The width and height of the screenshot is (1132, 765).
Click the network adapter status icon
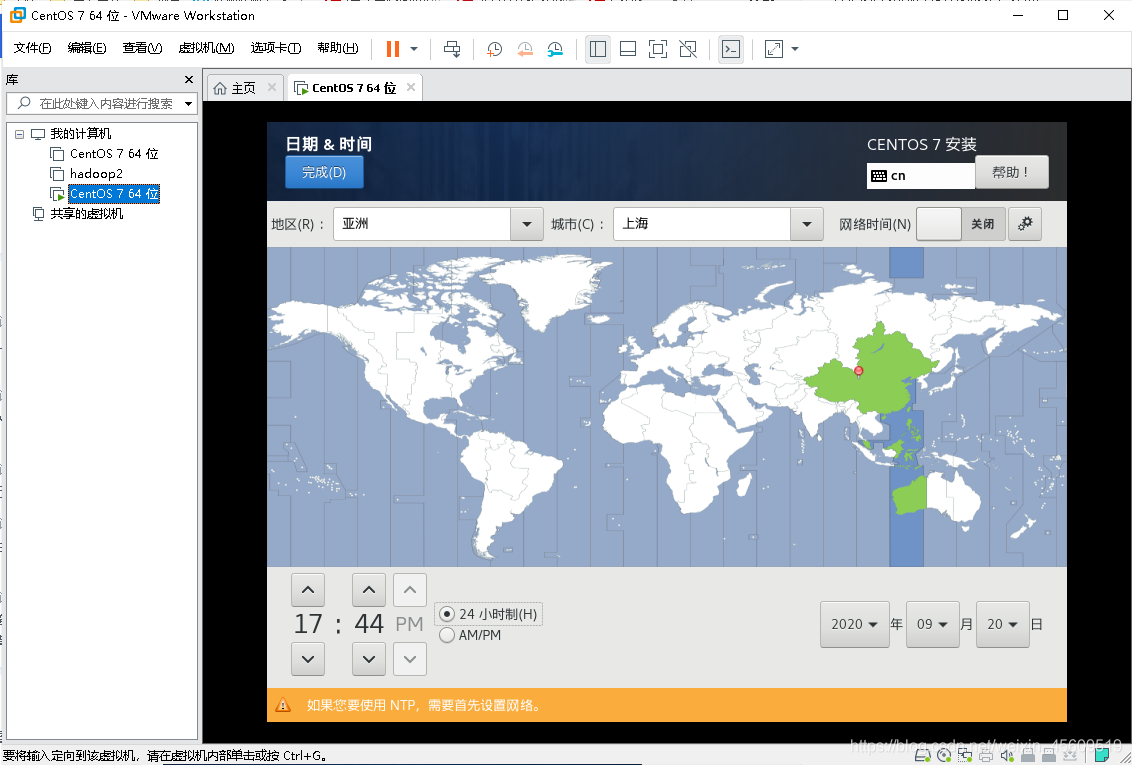click(x=965, y=756)
